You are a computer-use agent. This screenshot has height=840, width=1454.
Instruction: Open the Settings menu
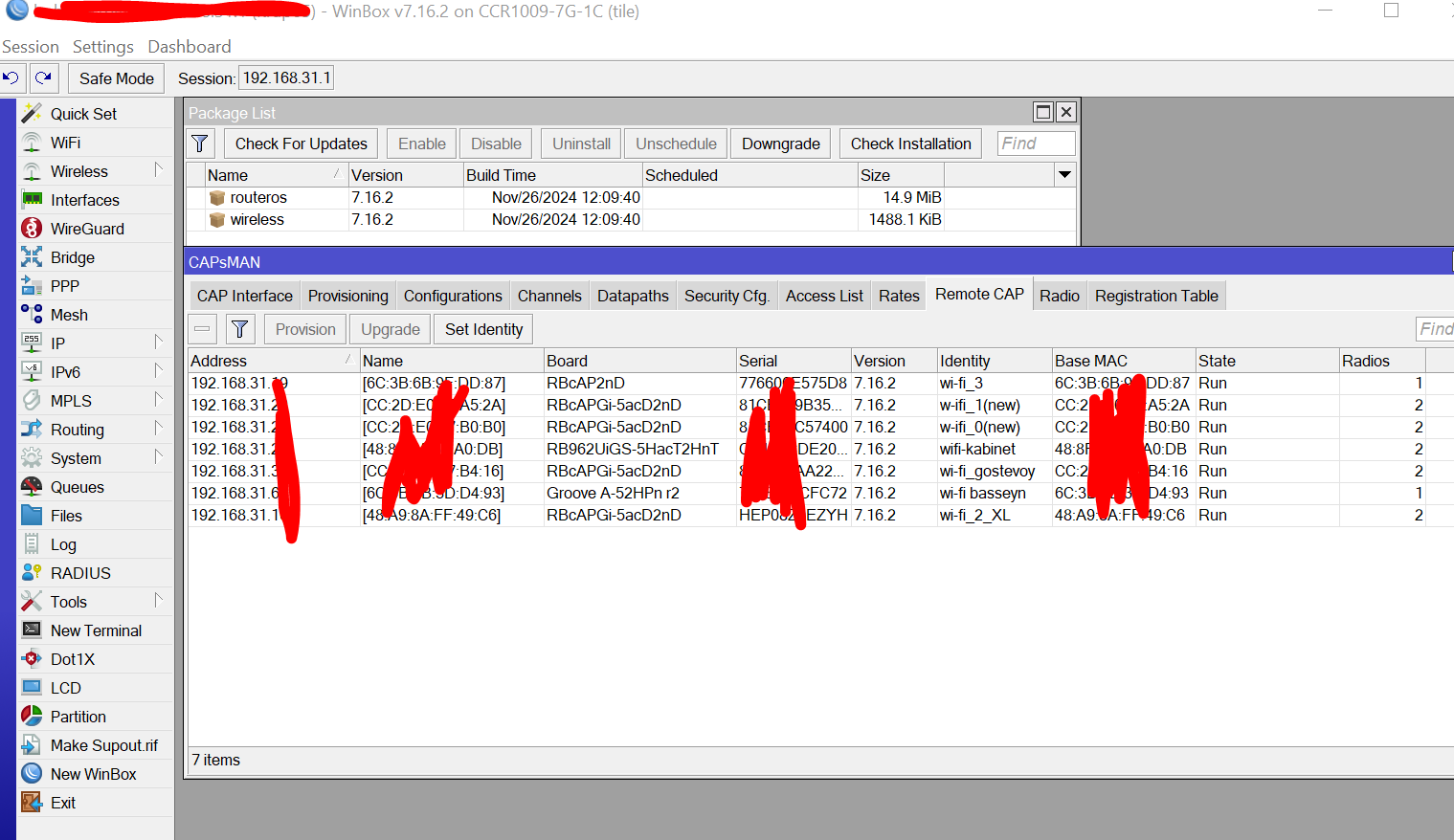point(103,47)
